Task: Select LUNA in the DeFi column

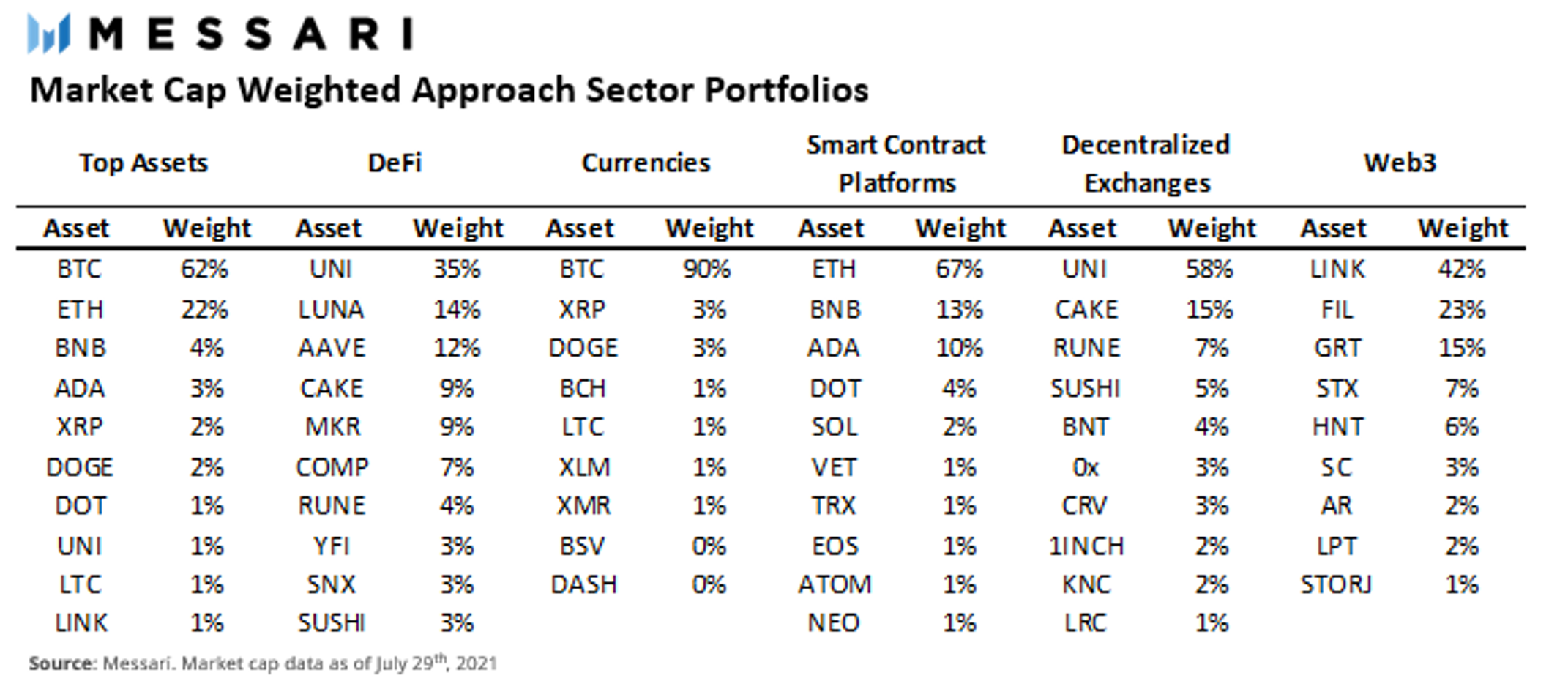Action: click(331, 310)
